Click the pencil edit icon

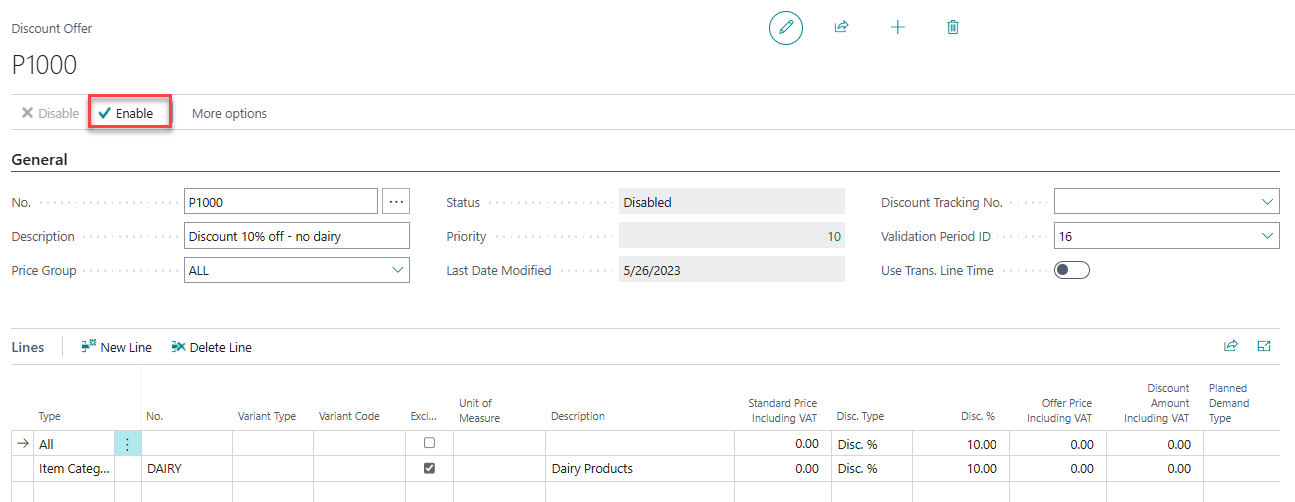[786, 28]
